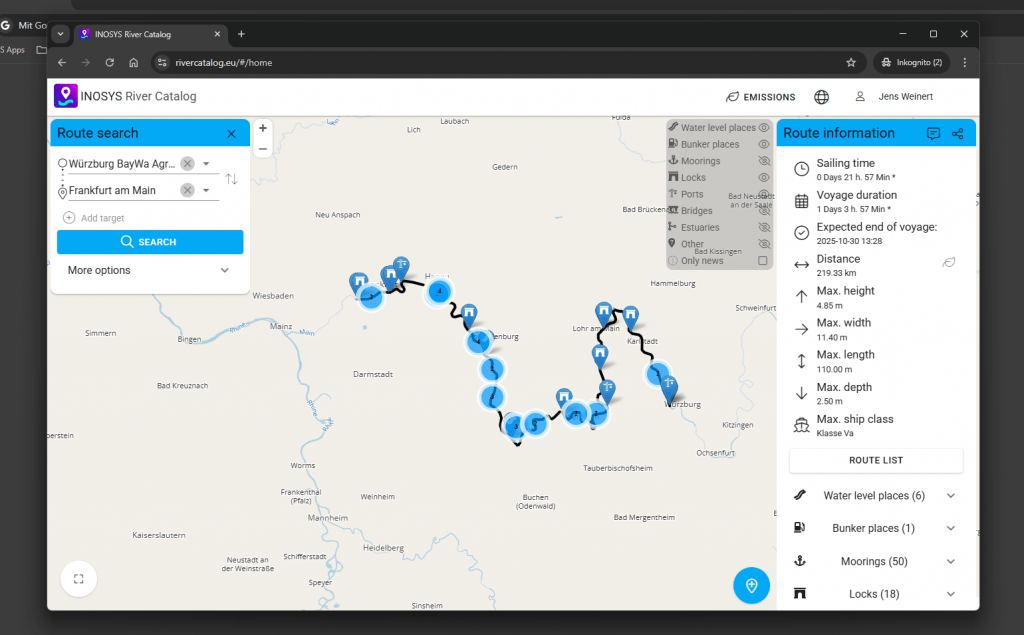Expand Water level places (6) list
Image resolution: width=1024 pixels, height=635 pixels.
click(x=949, y=496)
